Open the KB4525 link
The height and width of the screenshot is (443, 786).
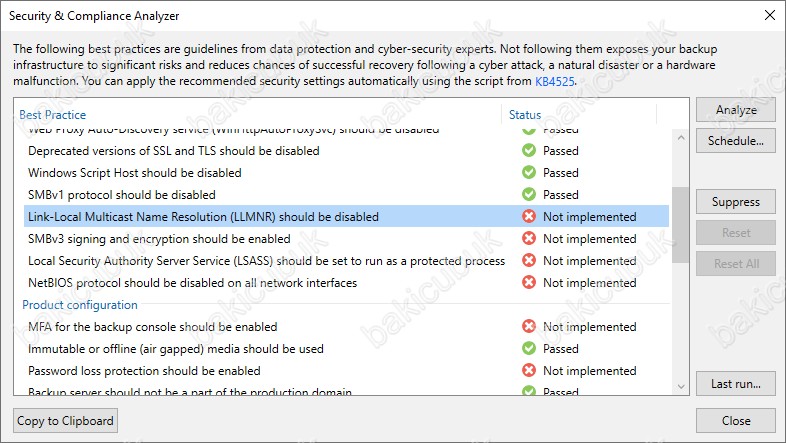[554, 81]
